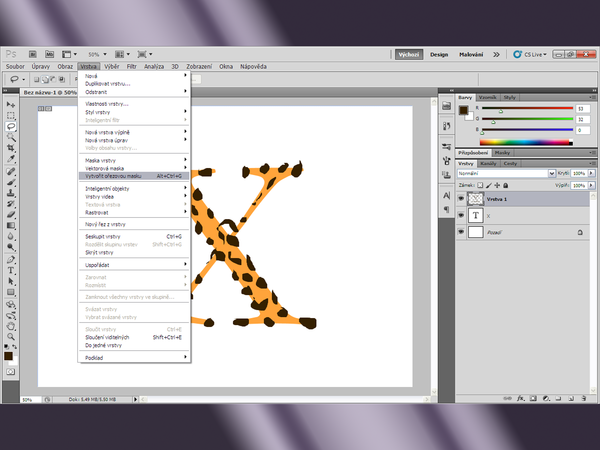
Task: Pick the Rectangular Marquee tool
Action: click(11, 115)
